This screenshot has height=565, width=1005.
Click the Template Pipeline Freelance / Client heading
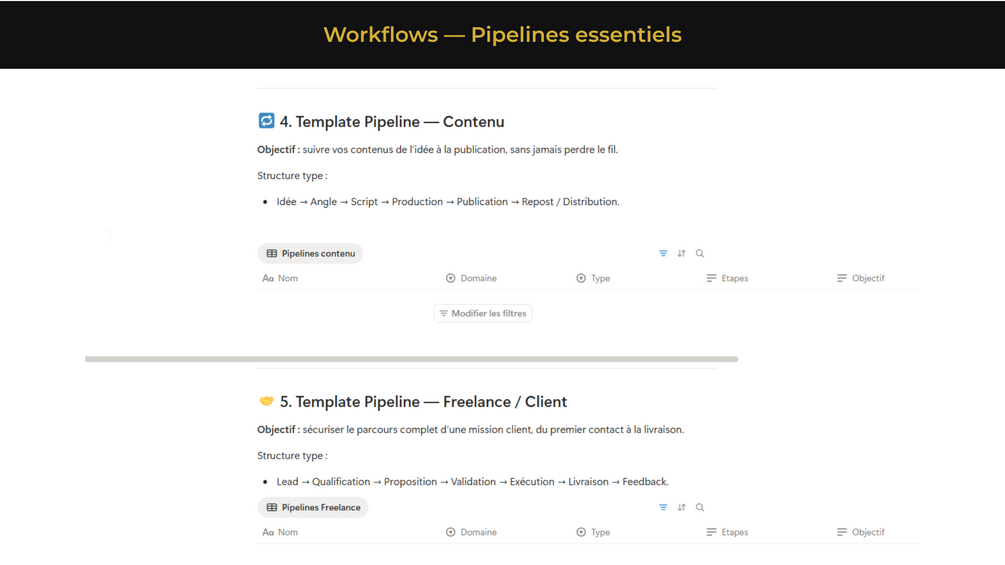point(423,402)
